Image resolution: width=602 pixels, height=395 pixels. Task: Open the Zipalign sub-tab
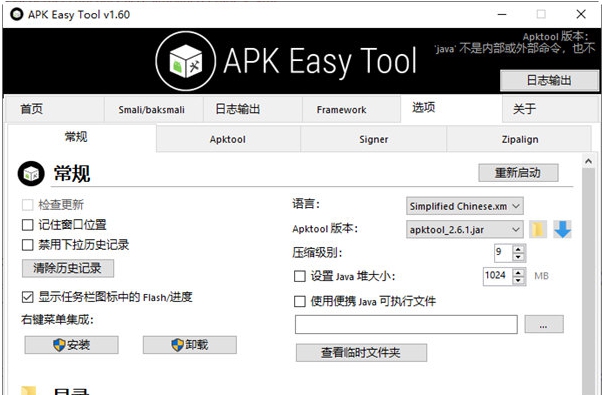(x=519, y=139)
